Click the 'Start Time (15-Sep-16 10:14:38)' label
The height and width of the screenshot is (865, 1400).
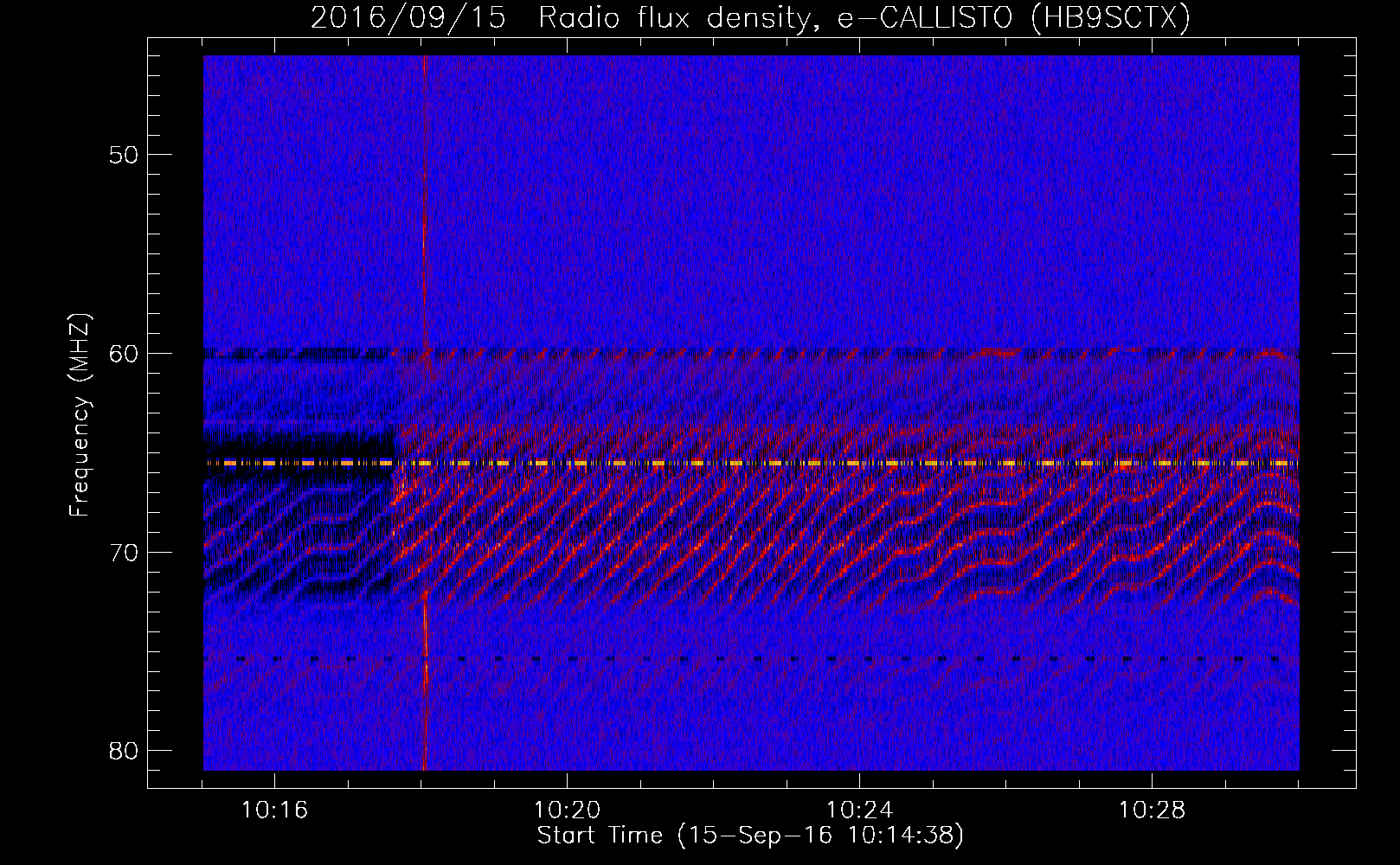tap(750, 836)
